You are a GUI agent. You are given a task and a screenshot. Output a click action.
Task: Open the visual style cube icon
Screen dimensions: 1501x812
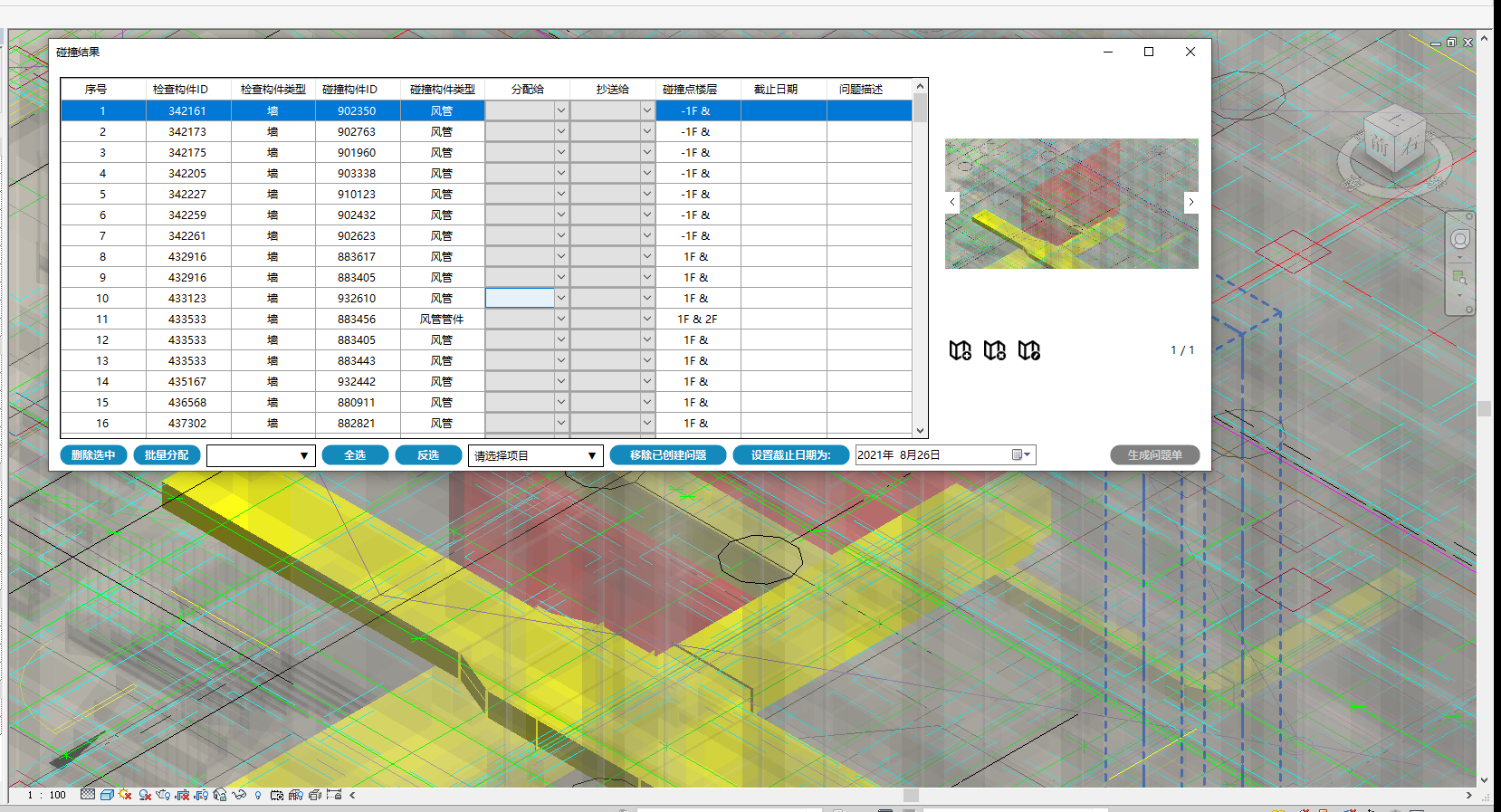[x=107, y=795]
